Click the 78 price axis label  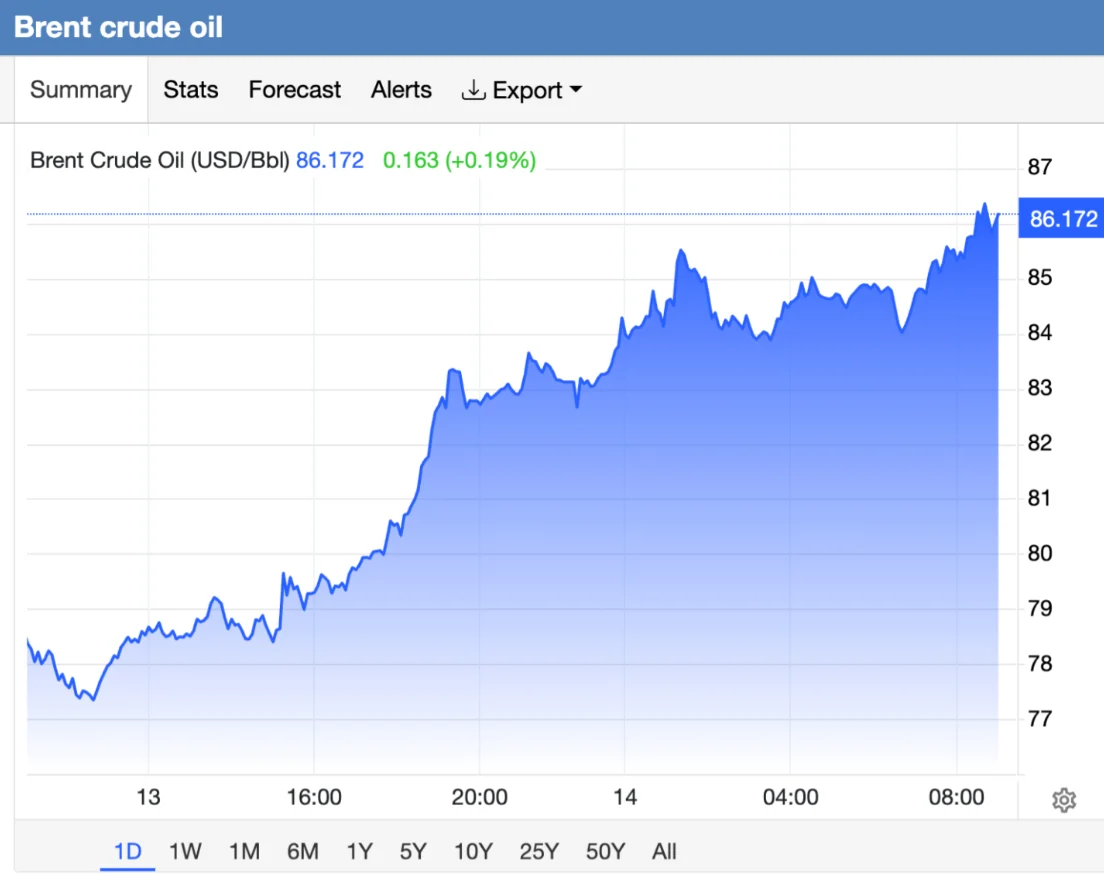[1040, 663]
